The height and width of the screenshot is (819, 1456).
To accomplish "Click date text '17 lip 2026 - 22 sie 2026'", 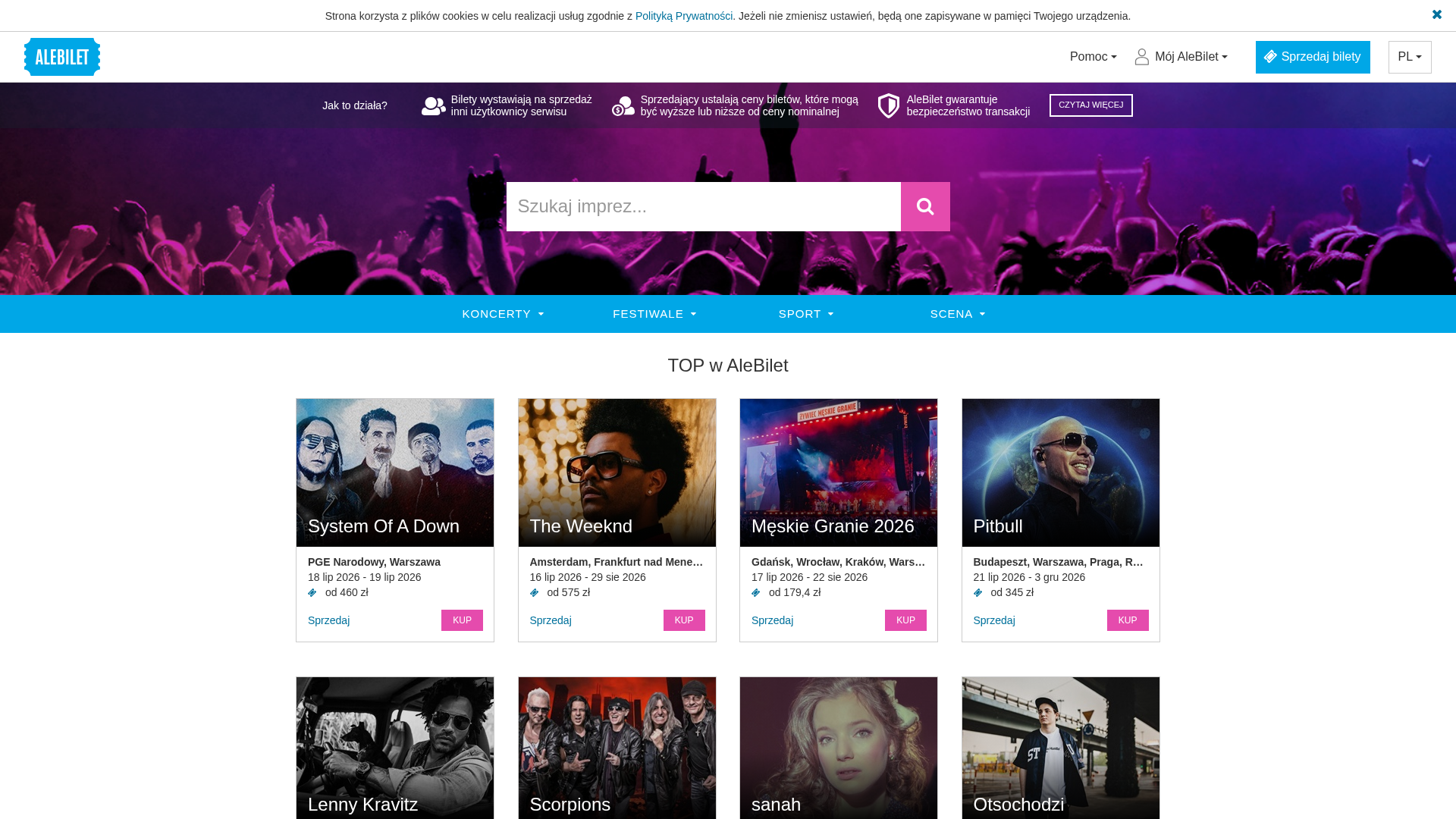I will [x=809, y=577].
